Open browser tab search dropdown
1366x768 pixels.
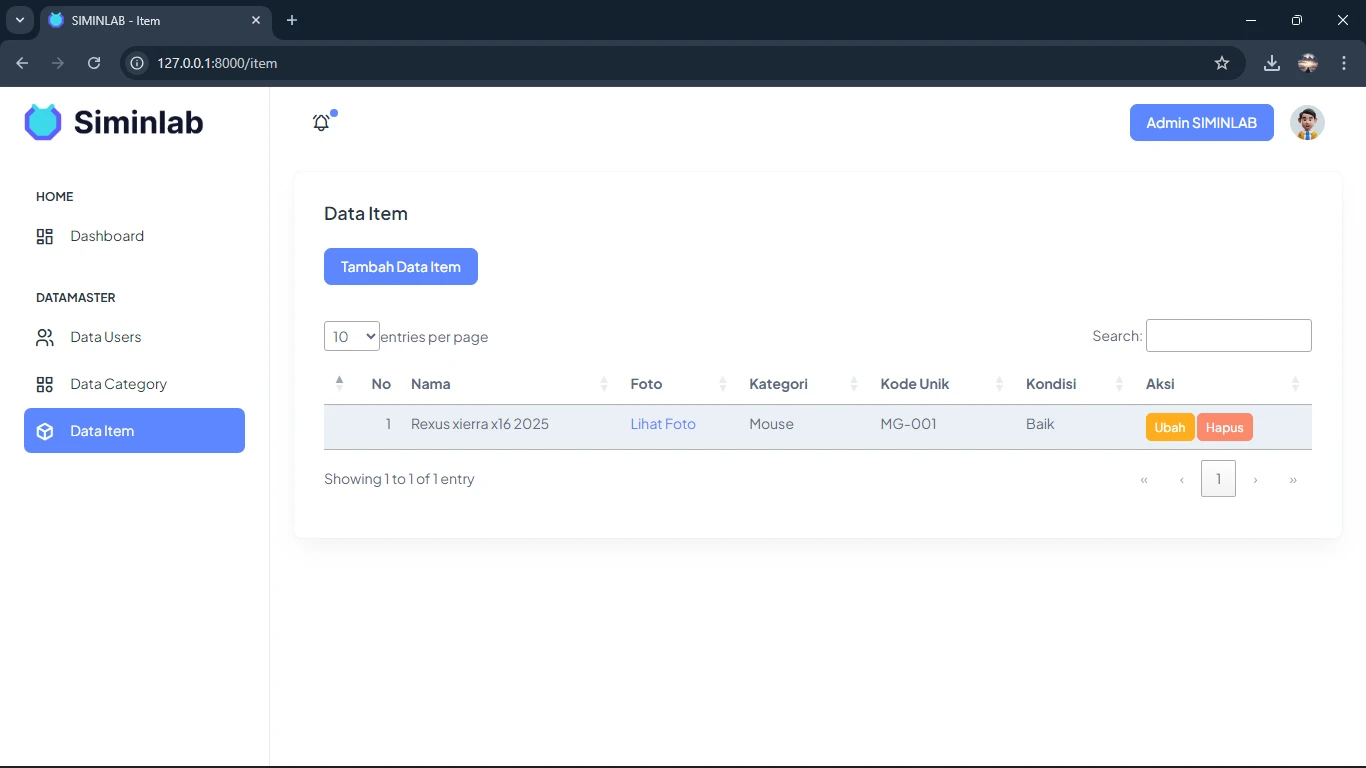tap(19, 20)
